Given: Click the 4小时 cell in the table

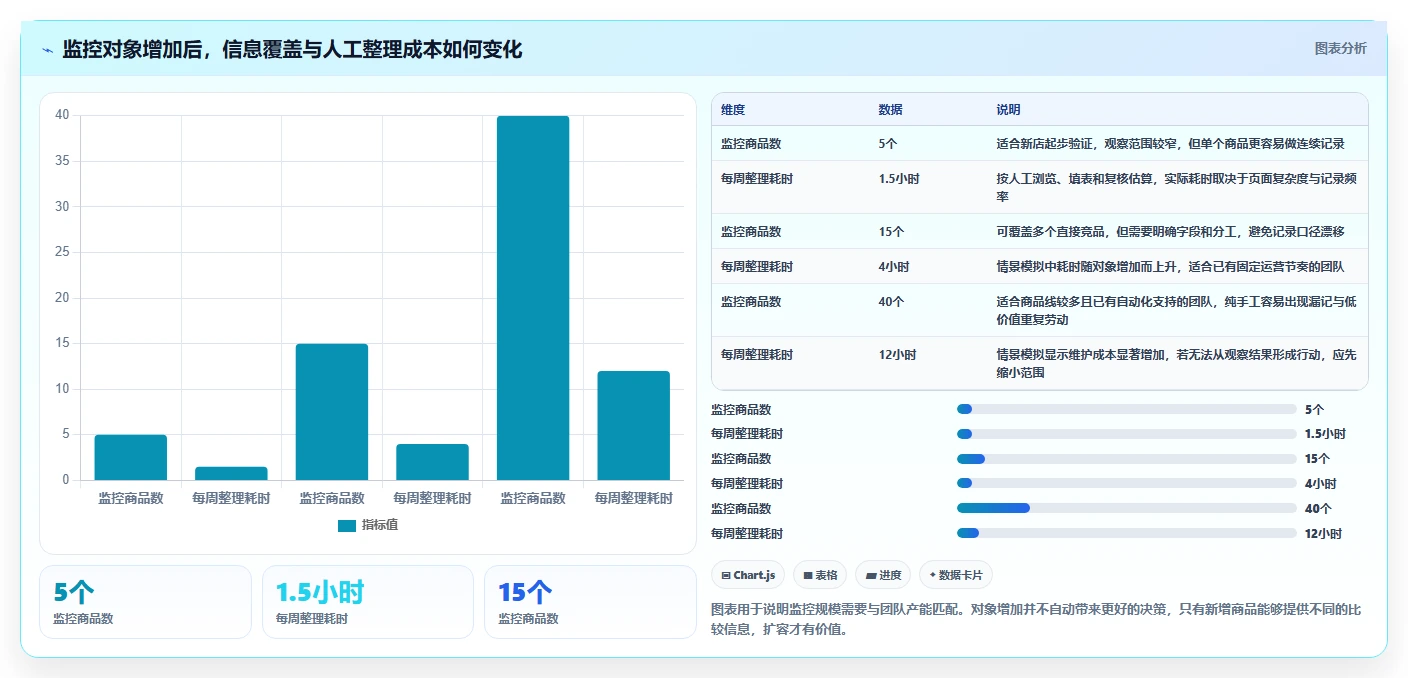Looking at the screenshot, I should coord(894,267).
